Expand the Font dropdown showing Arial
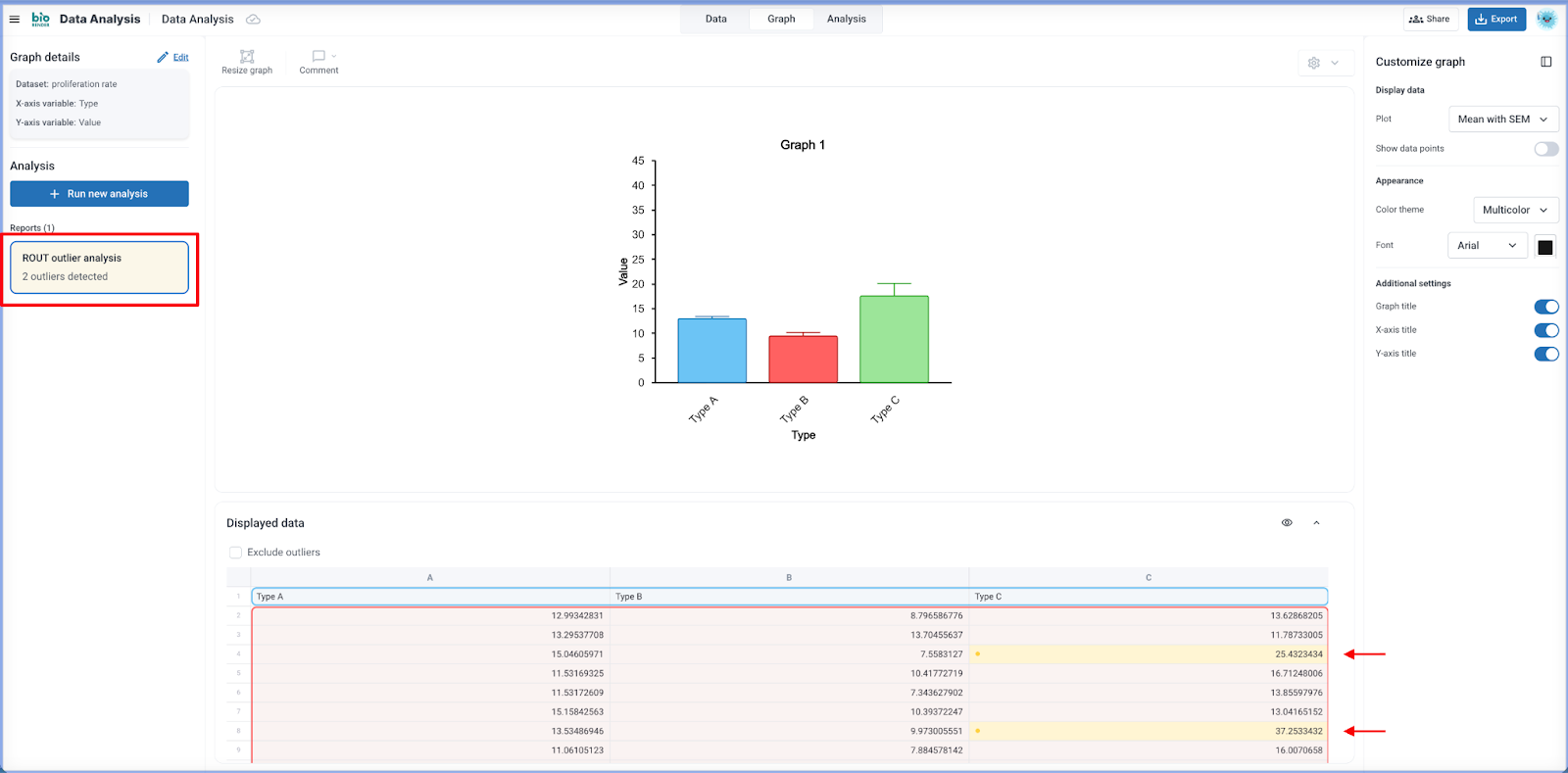 tap(1487, 246)
